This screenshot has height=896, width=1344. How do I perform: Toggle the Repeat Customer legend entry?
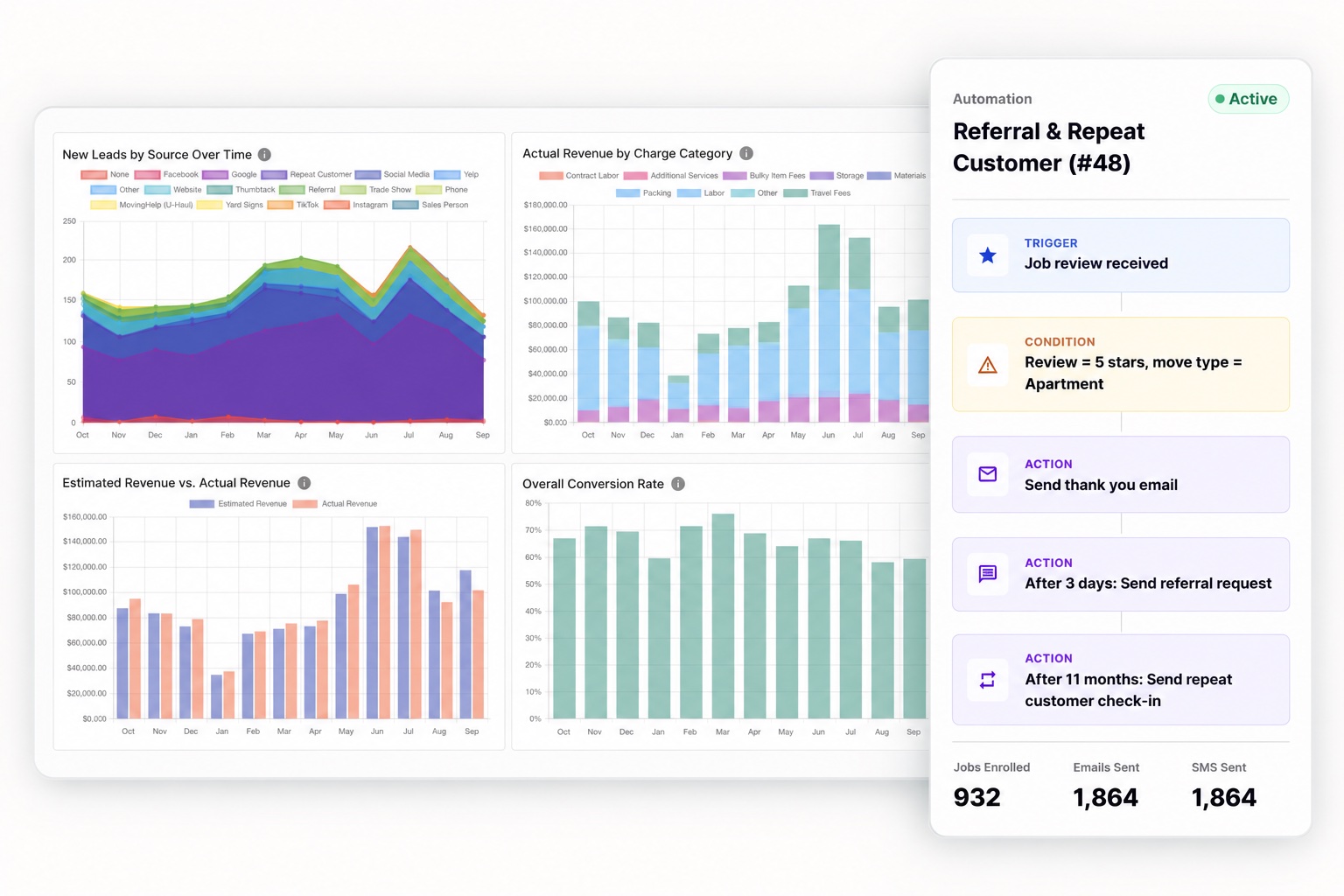[306, 175]
